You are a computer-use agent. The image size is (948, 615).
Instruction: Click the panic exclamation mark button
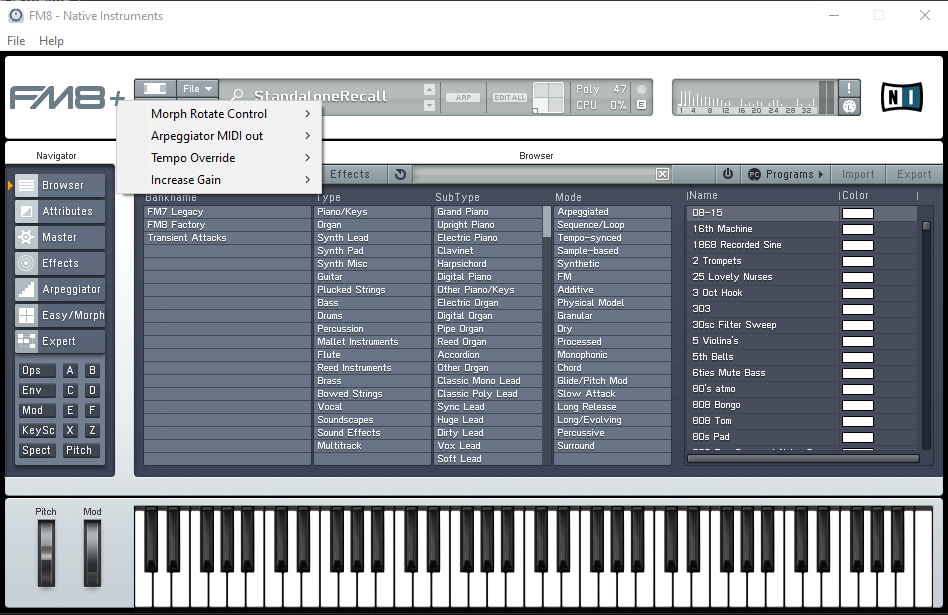(x=849, y=88)
